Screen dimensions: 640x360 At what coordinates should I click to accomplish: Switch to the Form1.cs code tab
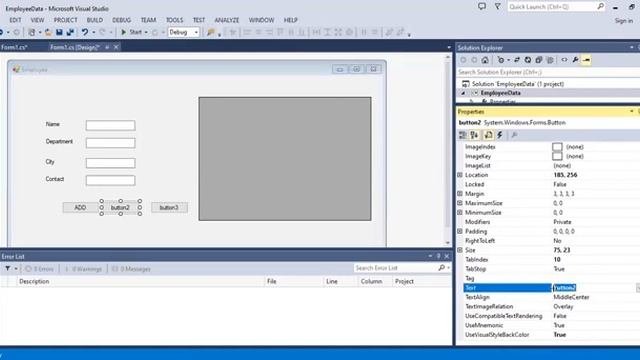tap(14, 47)
